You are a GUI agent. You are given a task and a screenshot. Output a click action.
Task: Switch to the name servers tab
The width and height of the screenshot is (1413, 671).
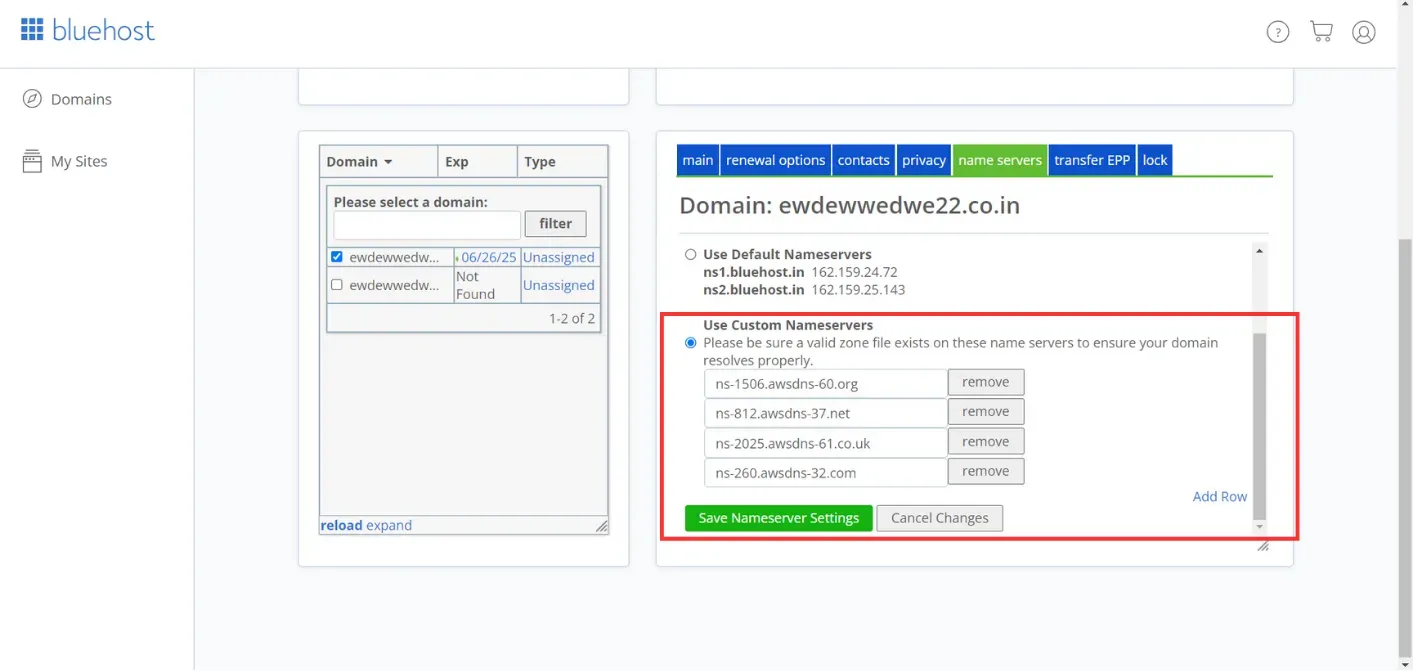tap(1000, 160)
